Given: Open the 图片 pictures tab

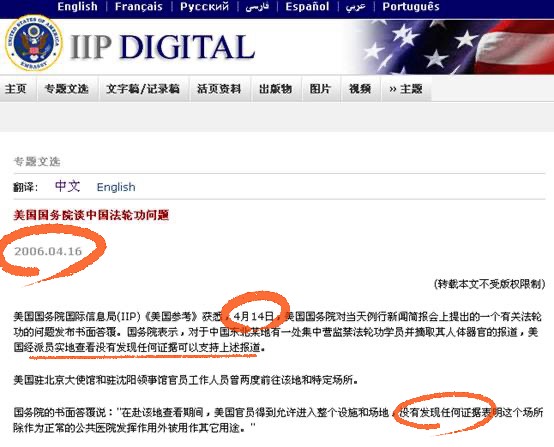Looking at the screenshot, I should (x=320, y=89).
